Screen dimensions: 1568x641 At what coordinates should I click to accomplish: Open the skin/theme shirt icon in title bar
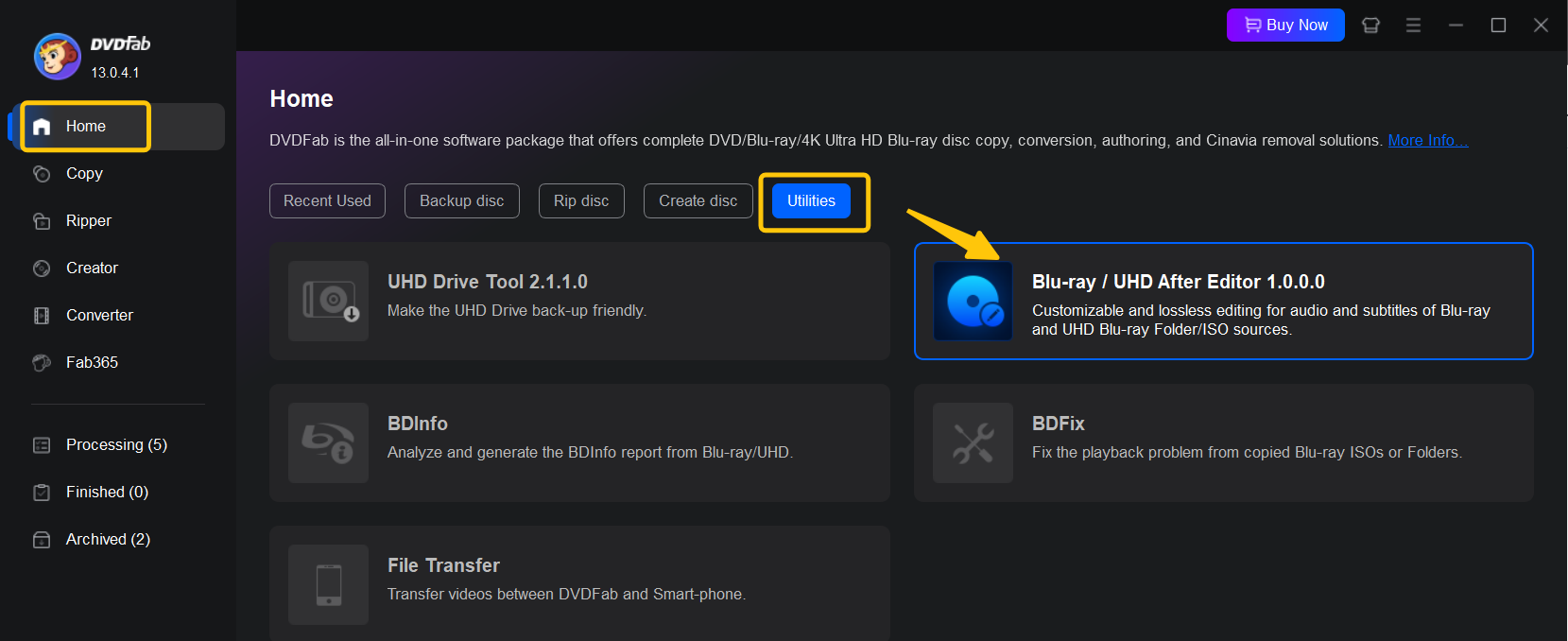[x=1370, y=26]
